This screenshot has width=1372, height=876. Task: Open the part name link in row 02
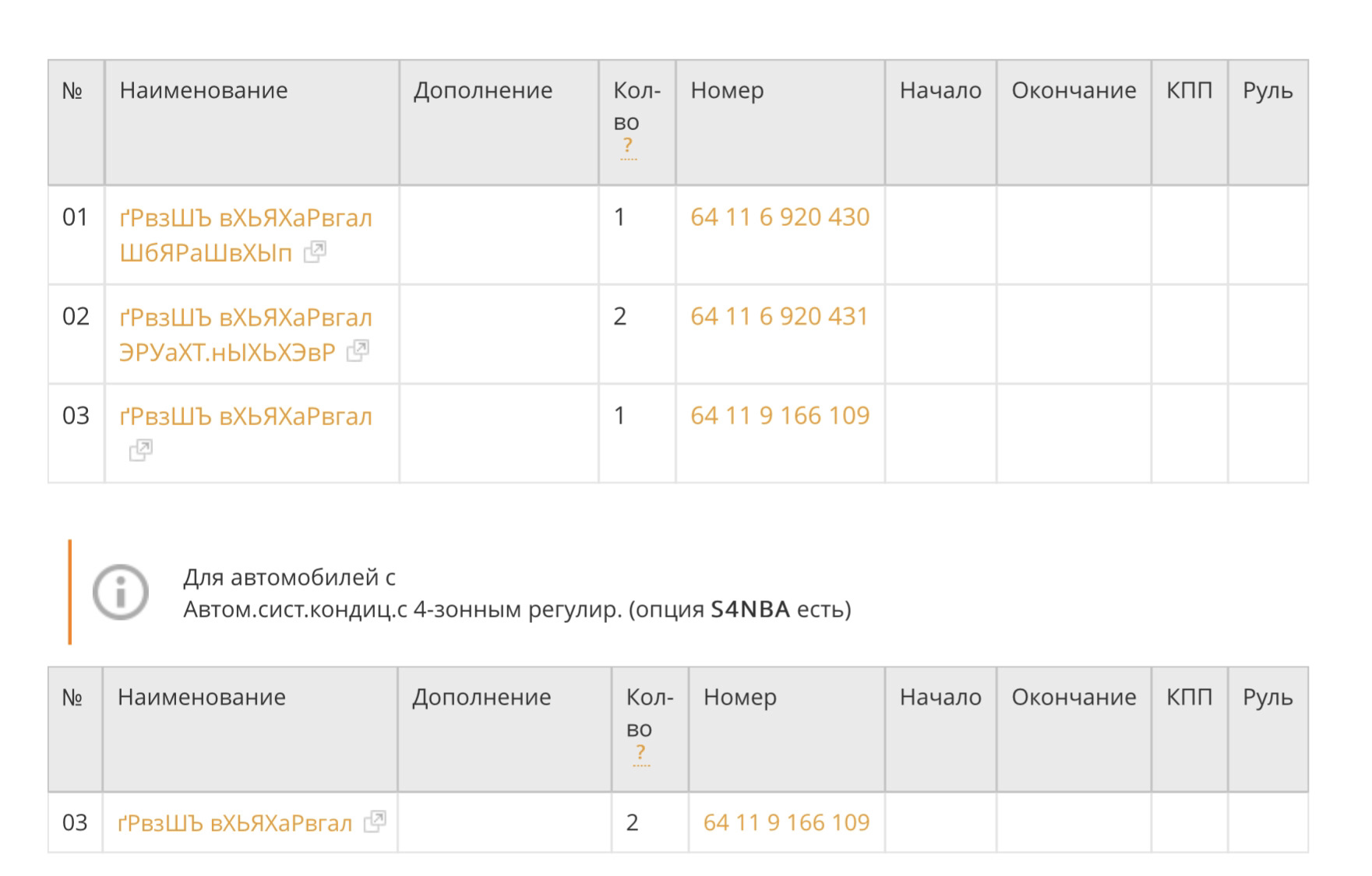click(245, 318)
